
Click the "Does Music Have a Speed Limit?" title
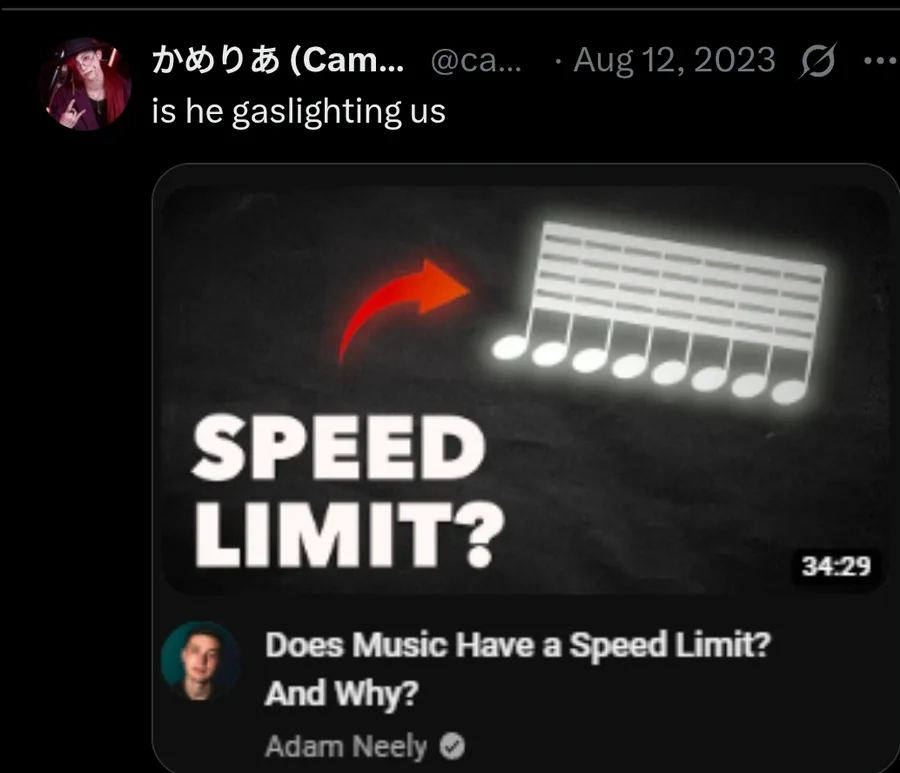pyautogui.click(x=518, y=644)
